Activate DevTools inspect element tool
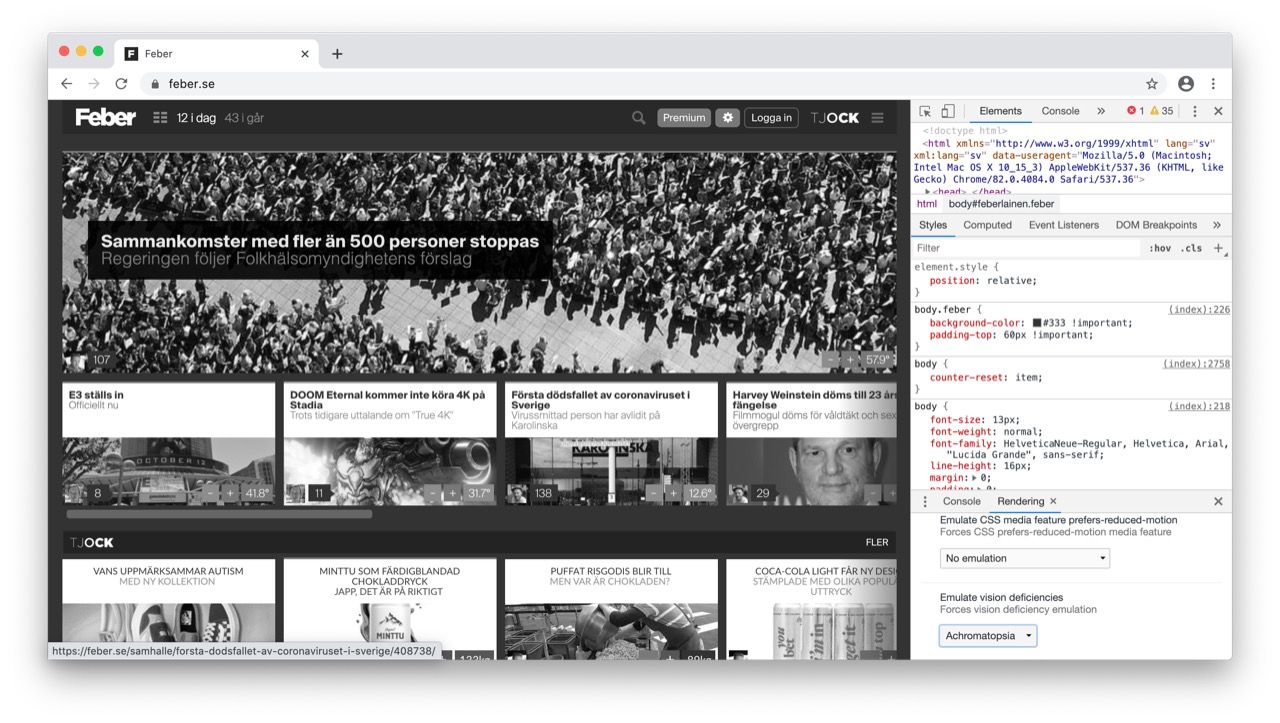1280x723 pixels. 925,112
